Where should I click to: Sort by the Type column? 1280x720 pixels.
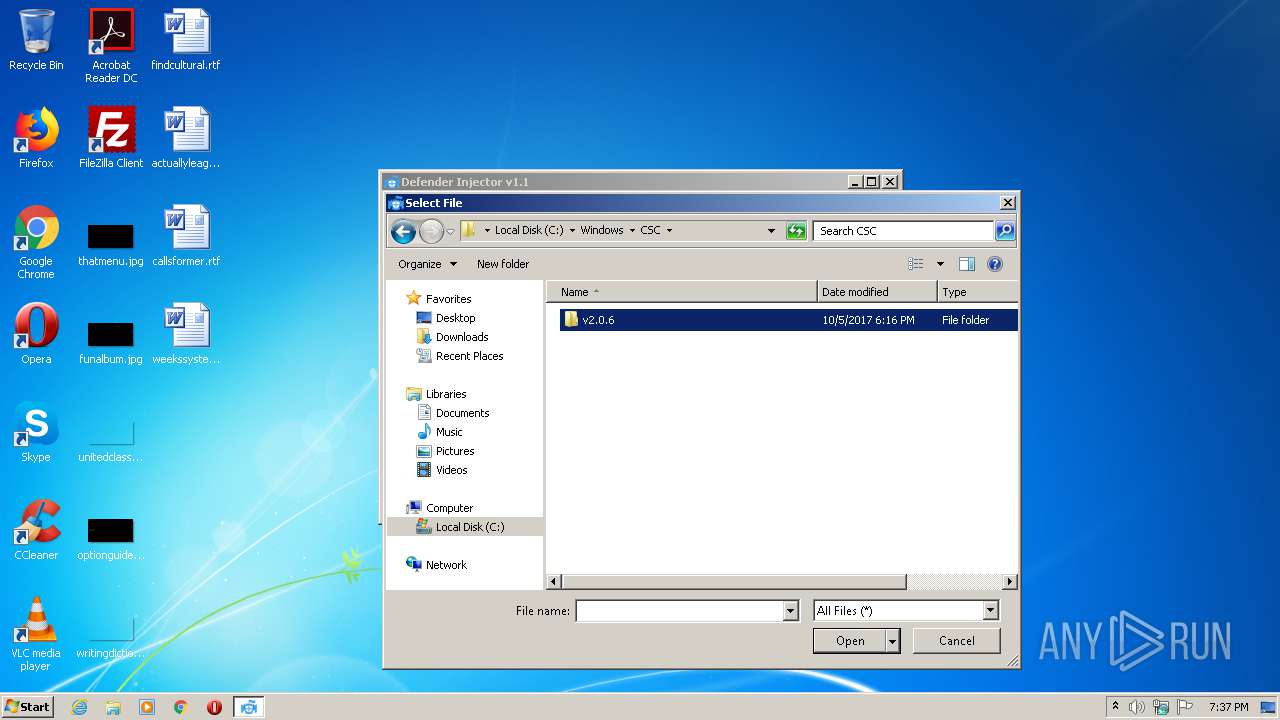click(x=977, y=292)
